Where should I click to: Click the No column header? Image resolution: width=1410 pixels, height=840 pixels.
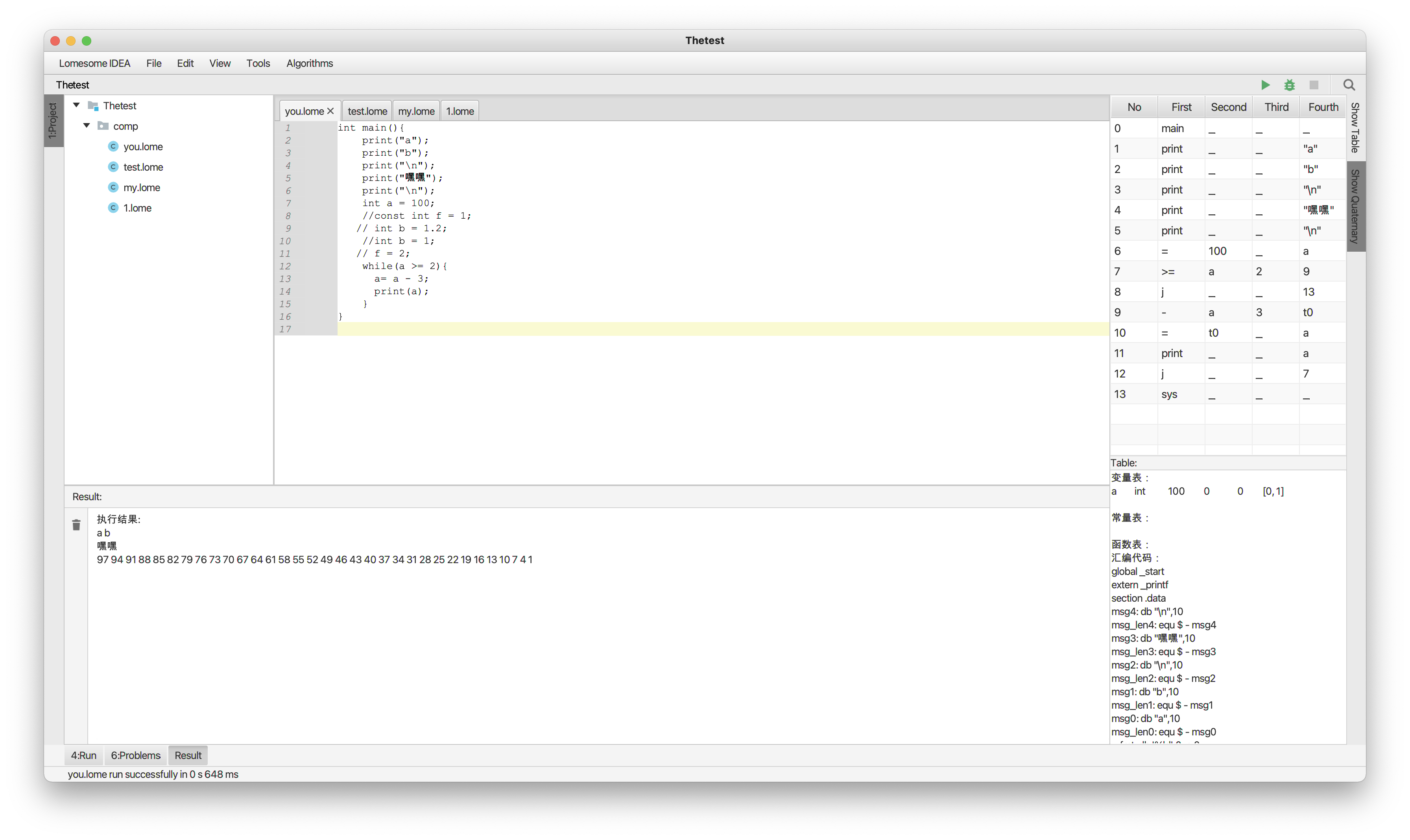1134,107
